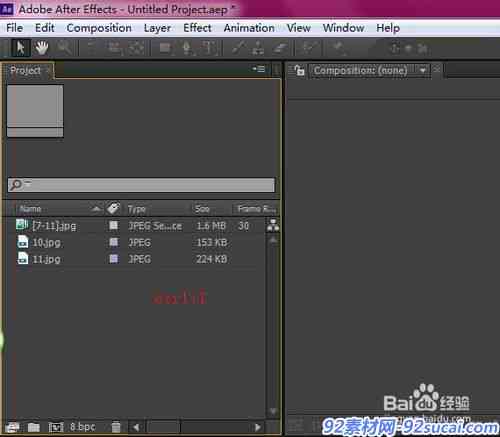This screenshot has width=500, height=437.
Task: Click the horizontal scroll right arrow
Action: pos(257,427)
